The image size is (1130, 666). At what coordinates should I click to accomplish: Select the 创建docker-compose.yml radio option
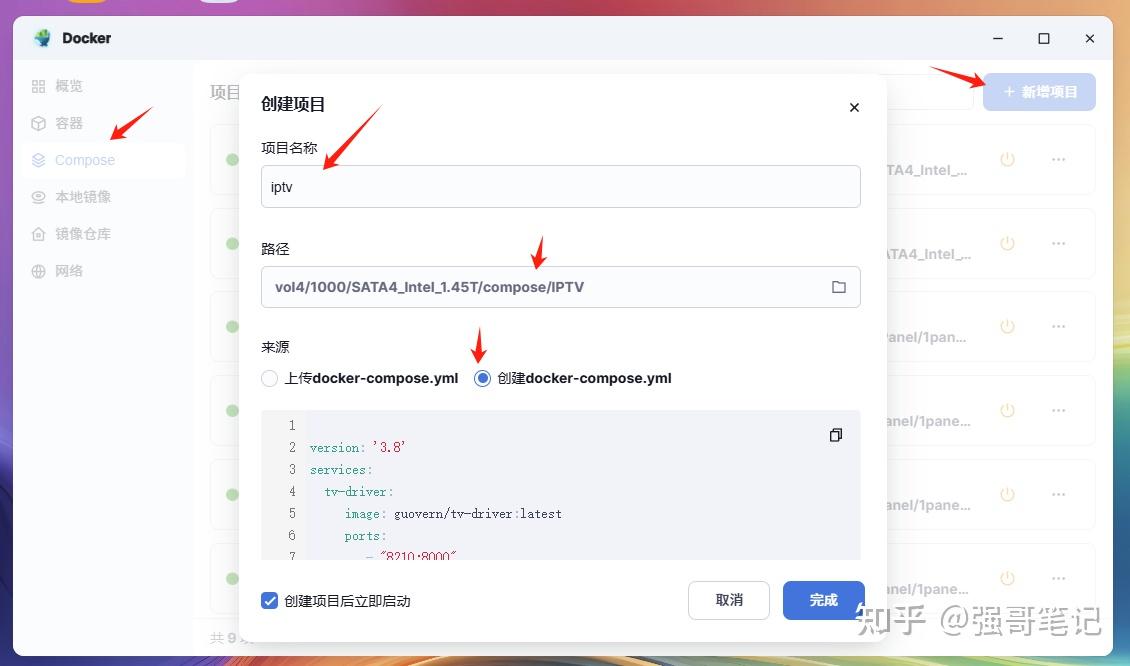click(482, 378)
